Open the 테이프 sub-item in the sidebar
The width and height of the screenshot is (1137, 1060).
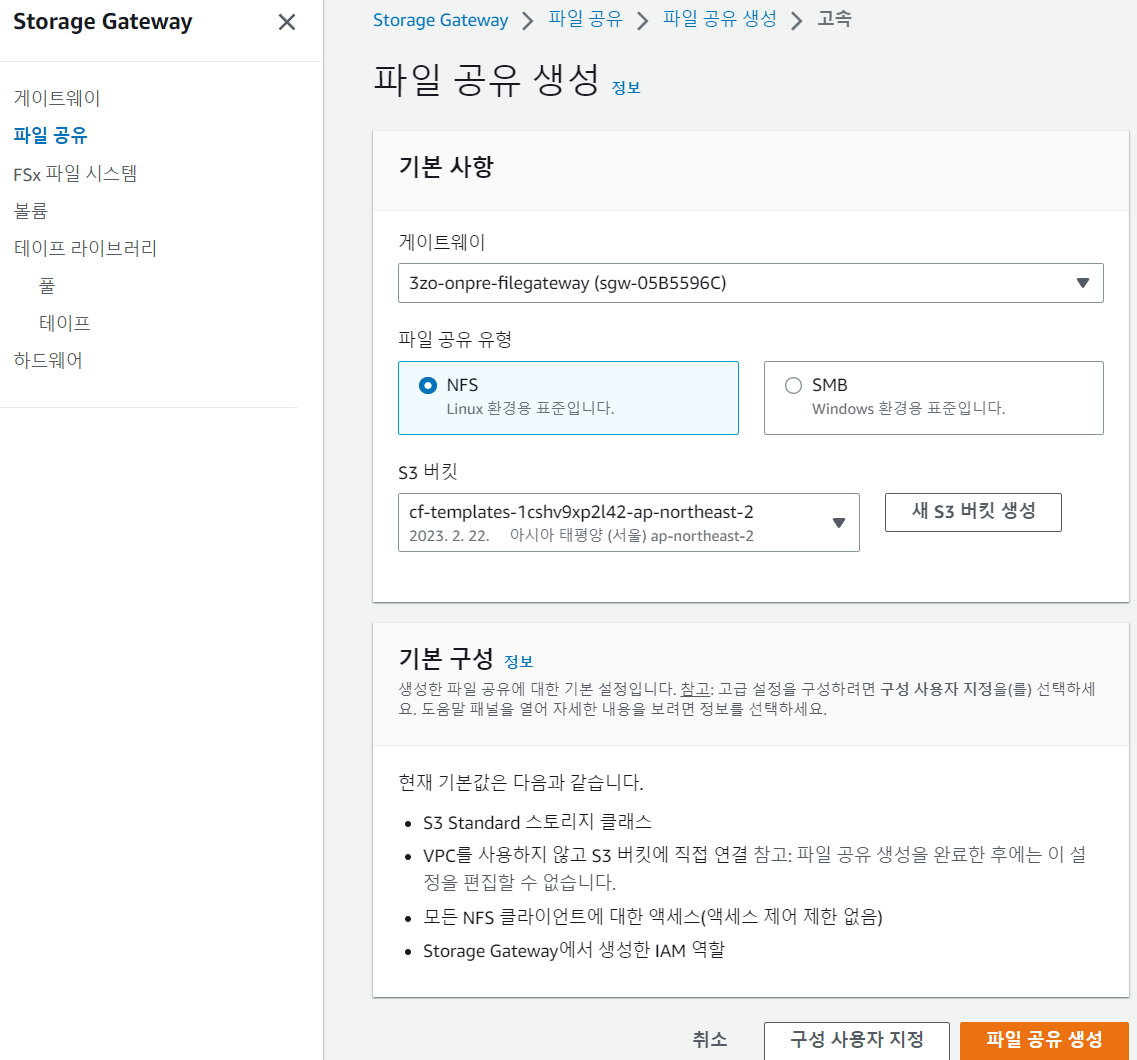click(65, 323)
